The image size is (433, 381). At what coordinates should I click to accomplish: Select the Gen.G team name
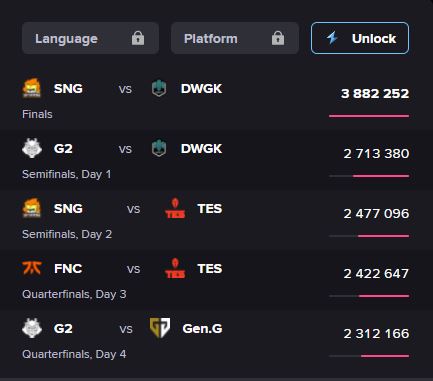click(202, 329)
